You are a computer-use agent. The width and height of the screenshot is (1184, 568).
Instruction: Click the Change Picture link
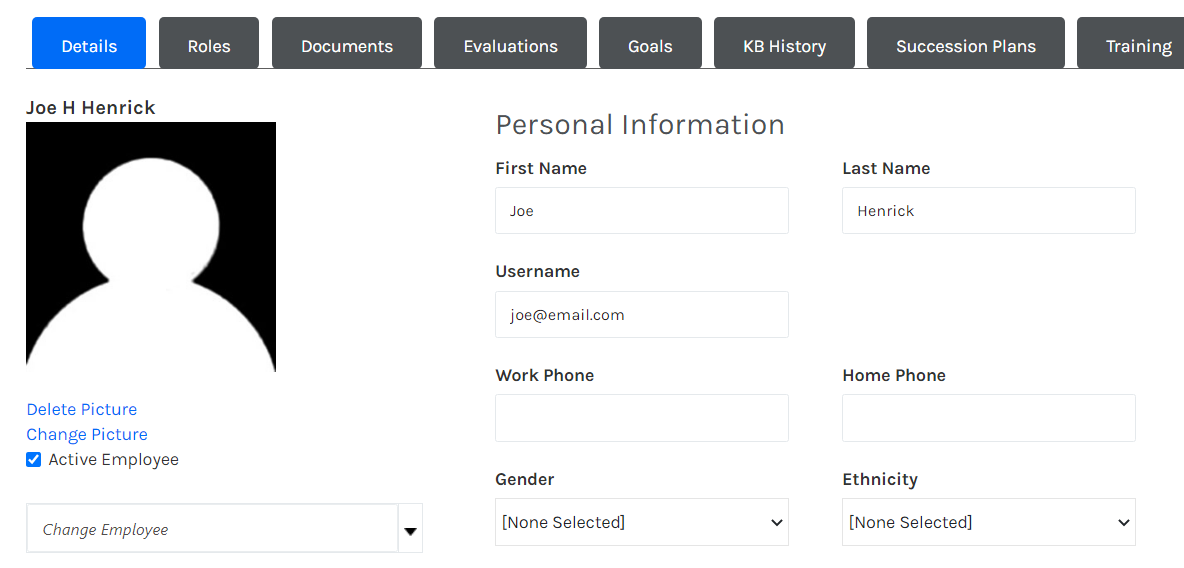tap(87, 434)
